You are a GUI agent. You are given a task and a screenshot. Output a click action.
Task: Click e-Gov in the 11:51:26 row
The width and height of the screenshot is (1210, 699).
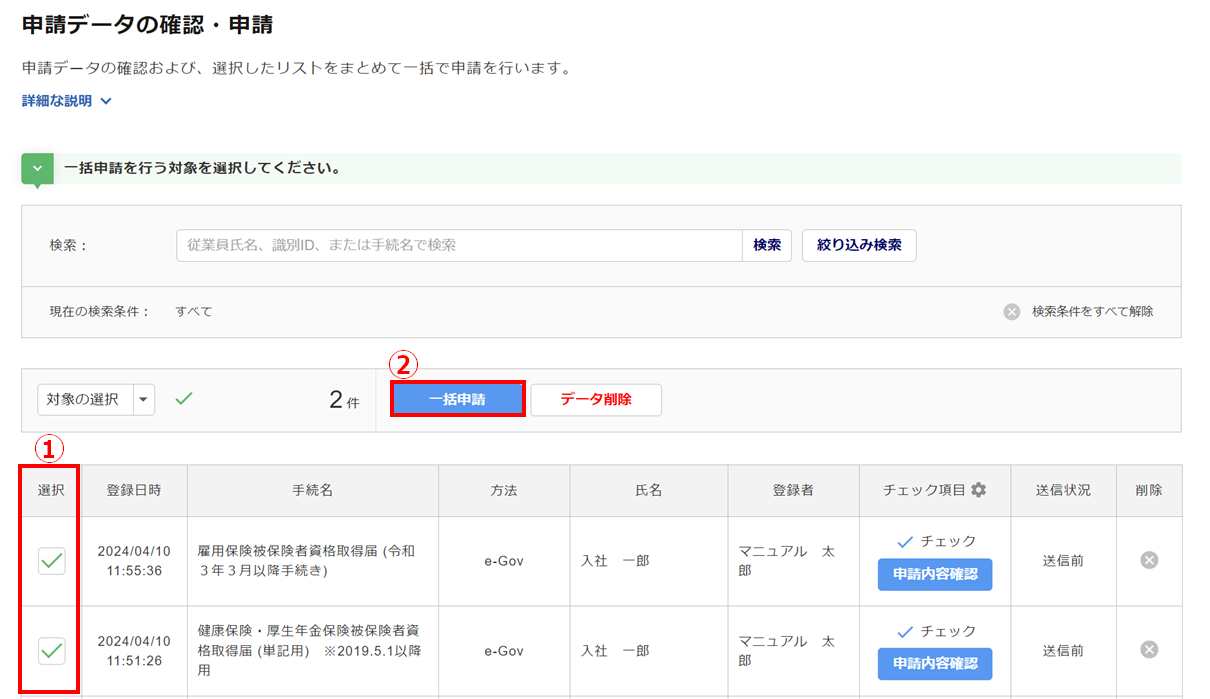[x=504, y=651]
